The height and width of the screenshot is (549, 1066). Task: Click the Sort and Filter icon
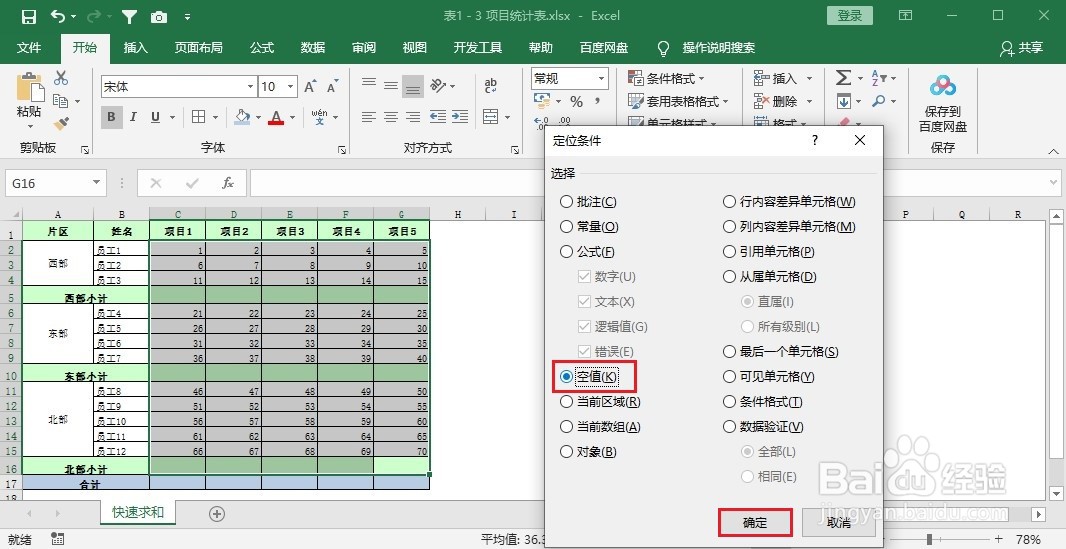tap(878, 78)
